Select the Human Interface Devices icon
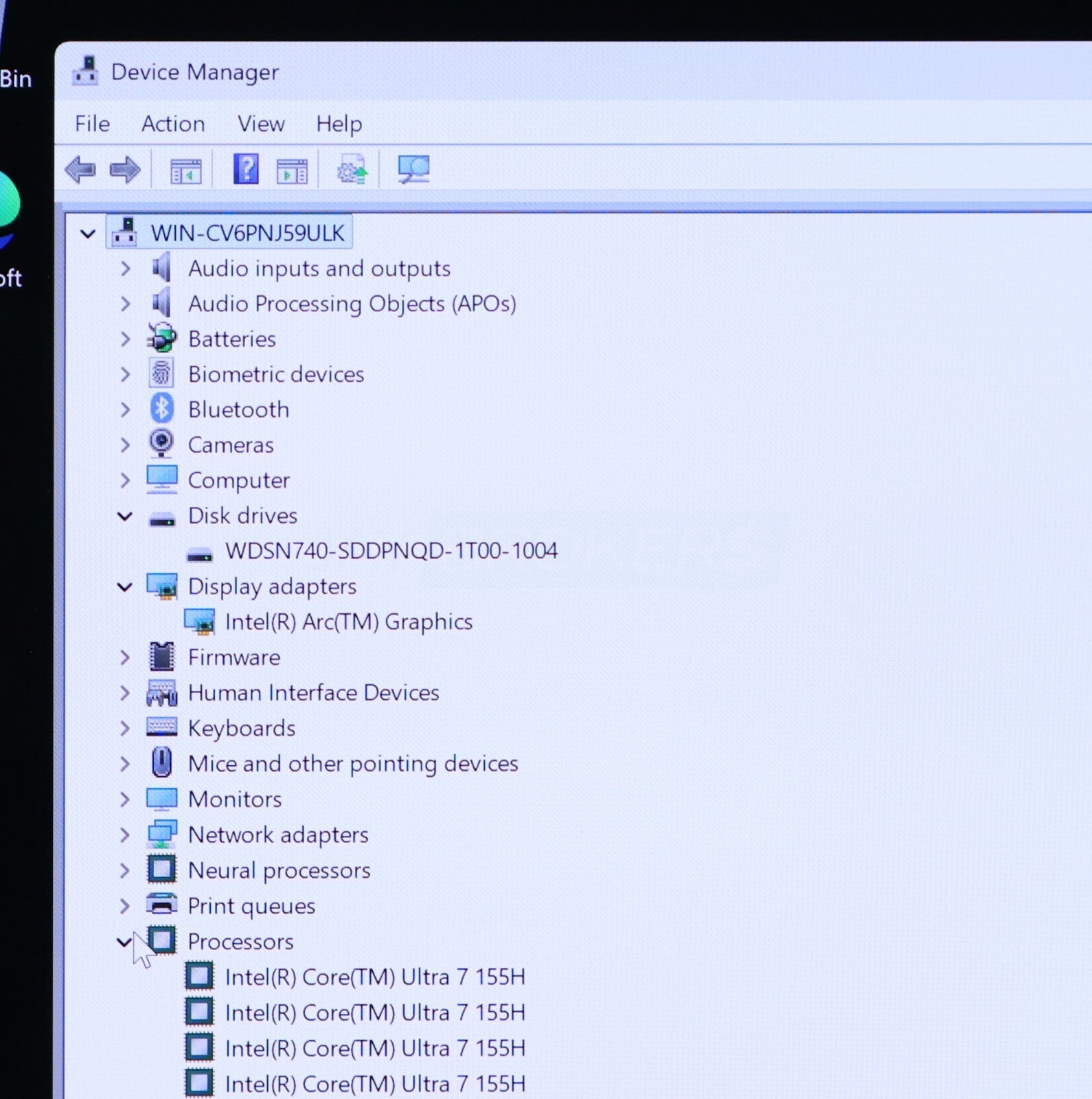The image size is (1092, 1099). tap(162, 692)
